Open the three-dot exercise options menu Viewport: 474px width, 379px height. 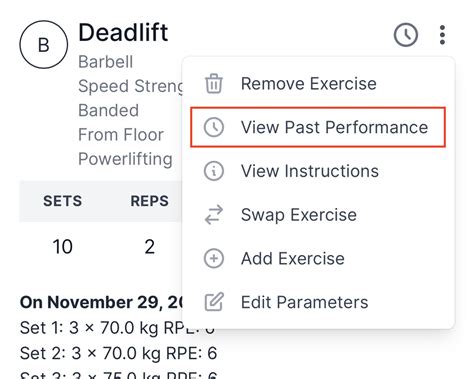(442, 35)
